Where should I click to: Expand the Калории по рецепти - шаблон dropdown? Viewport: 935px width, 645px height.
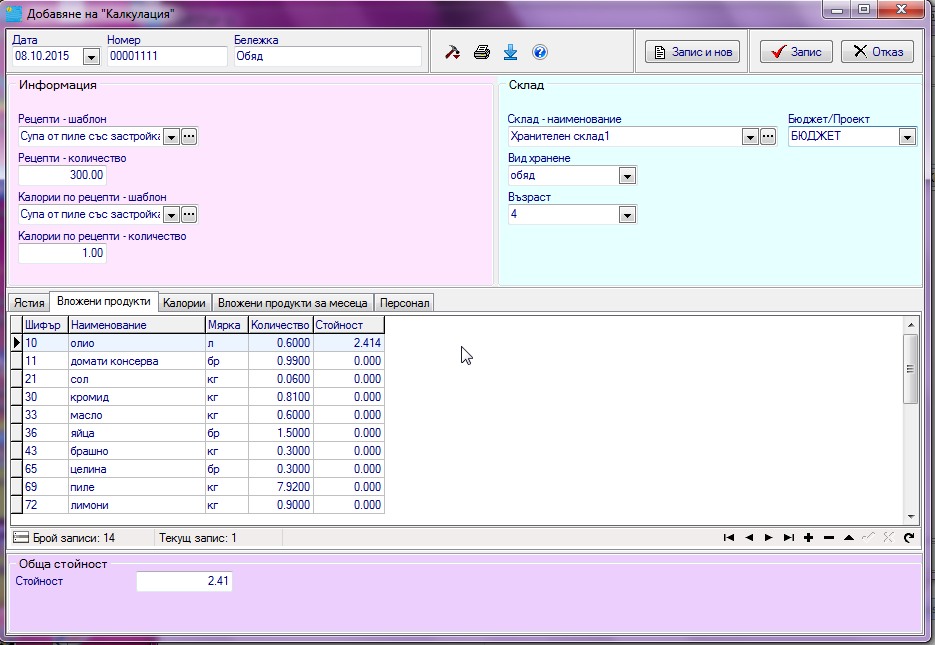(x=171, y=215)
